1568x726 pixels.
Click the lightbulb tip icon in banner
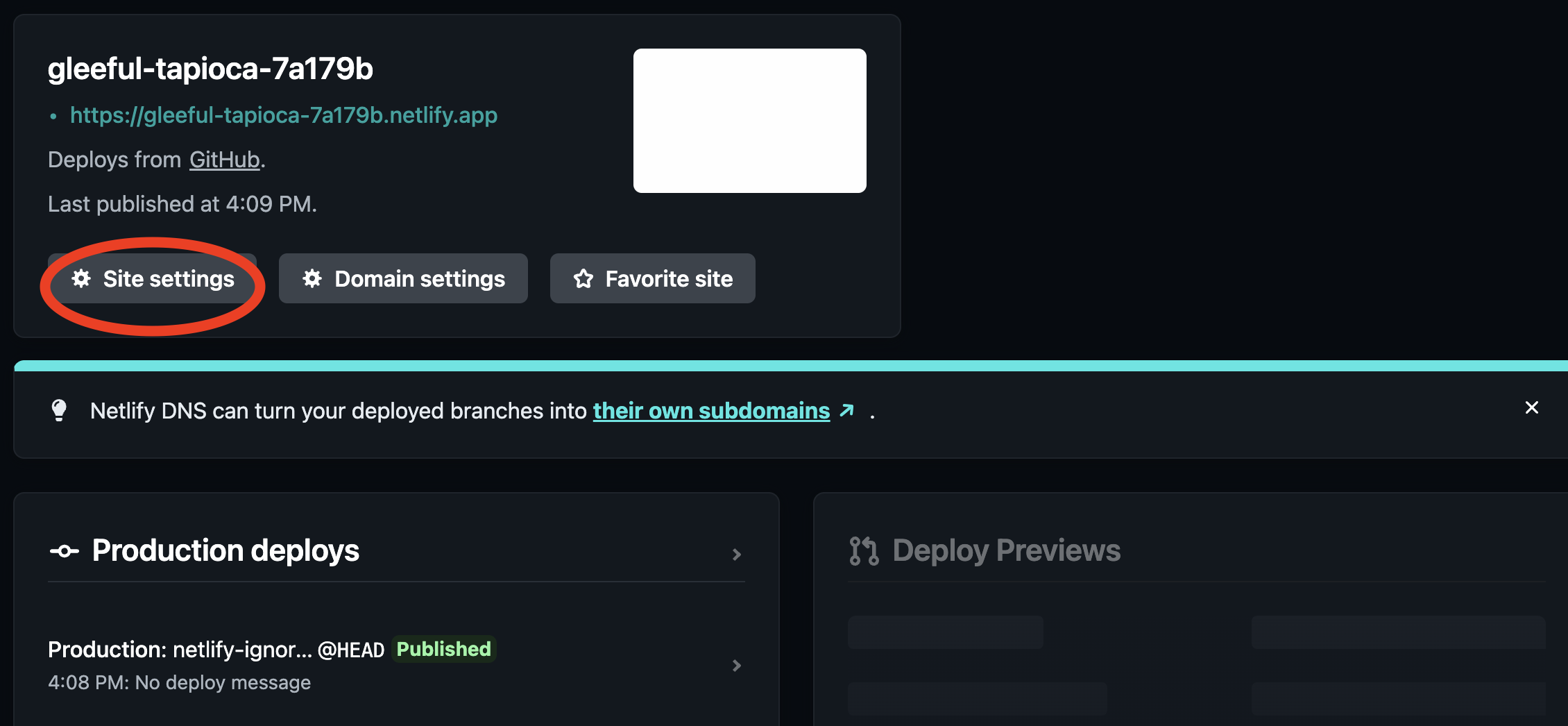click(x=59, y=410)
